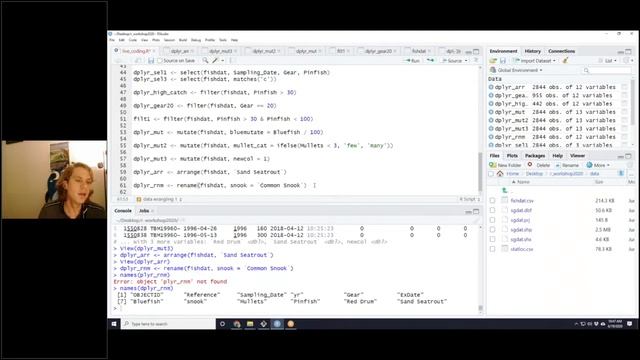Check the box next to sgdat.shx
The height and width of the screenshot is (360, 640).
click(492, 239)
